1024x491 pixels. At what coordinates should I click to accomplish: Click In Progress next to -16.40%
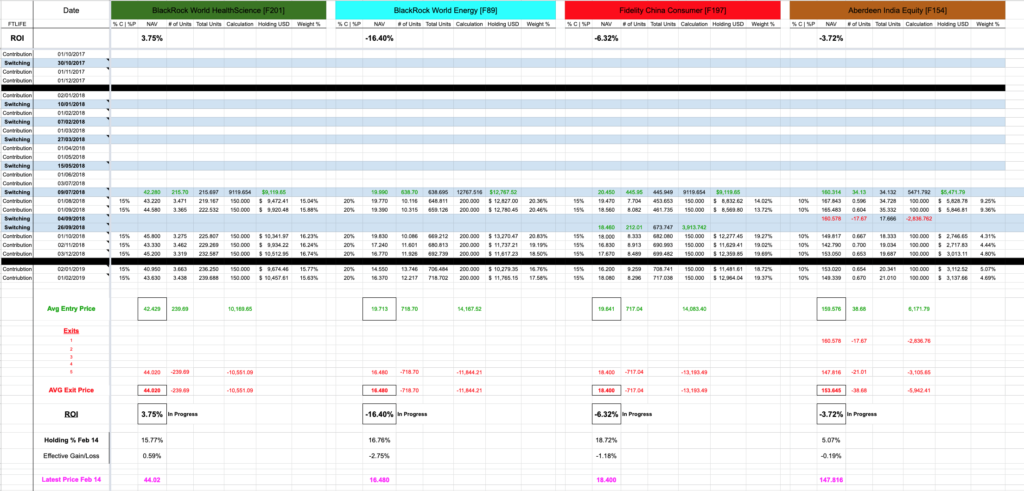(411, 414)
